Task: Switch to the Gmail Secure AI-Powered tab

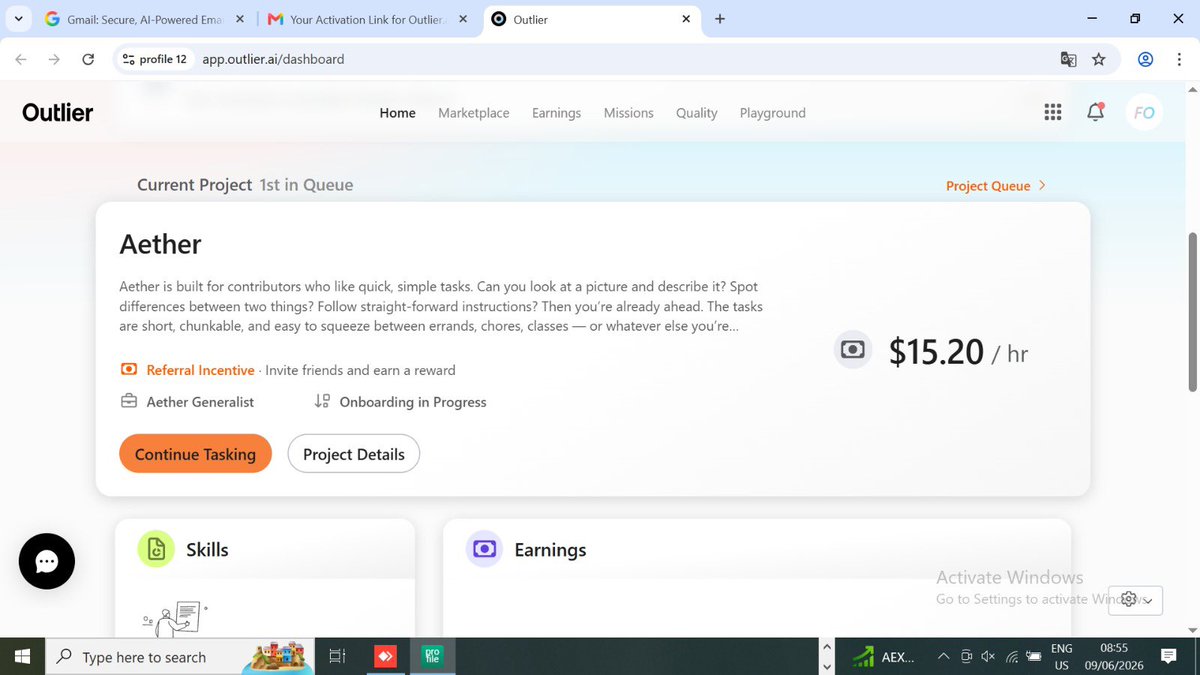Action: coord(143,19)
